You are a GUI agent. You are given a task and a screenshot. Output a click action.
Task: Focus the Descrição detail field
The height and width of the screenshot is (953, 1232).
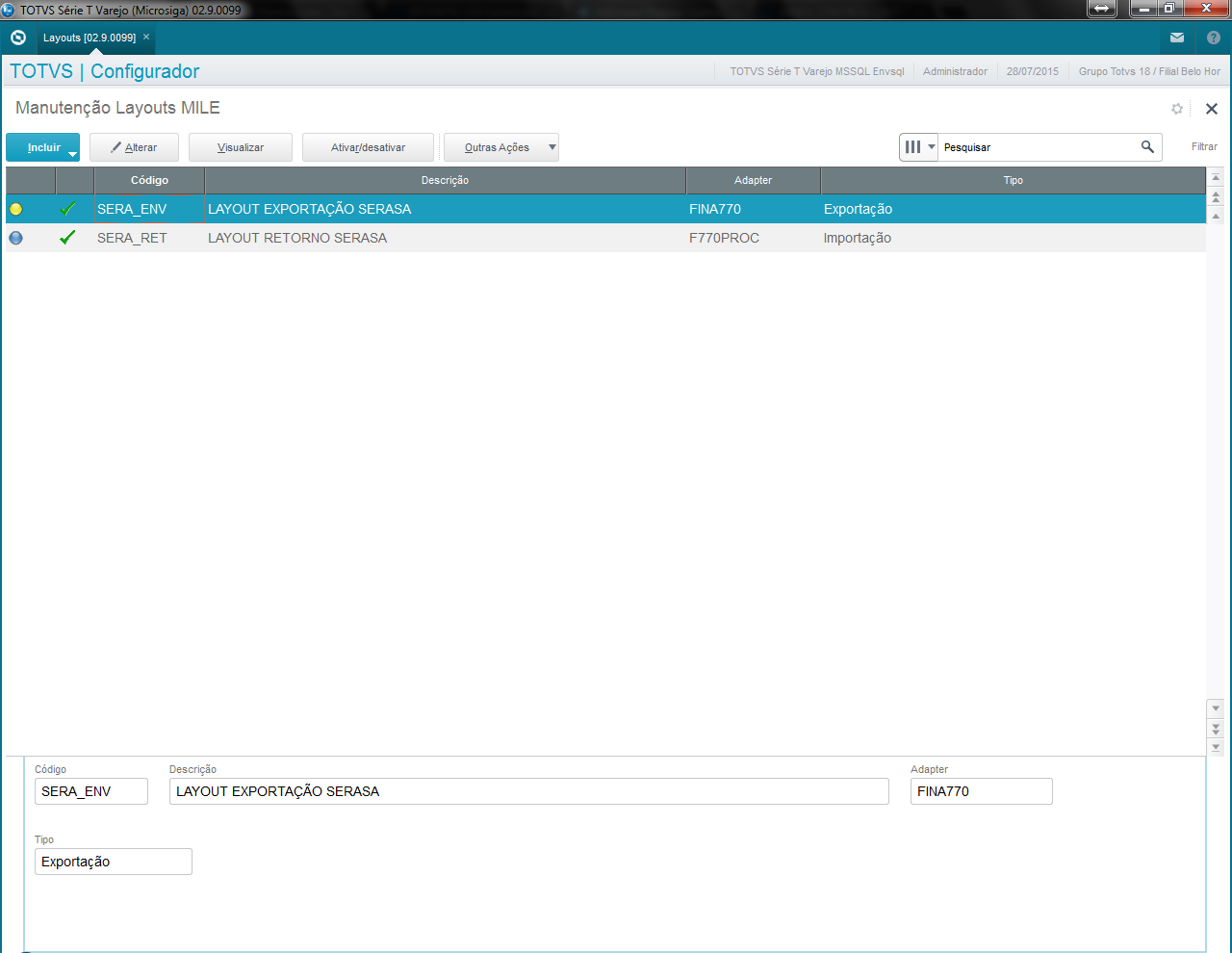point(529,791)
